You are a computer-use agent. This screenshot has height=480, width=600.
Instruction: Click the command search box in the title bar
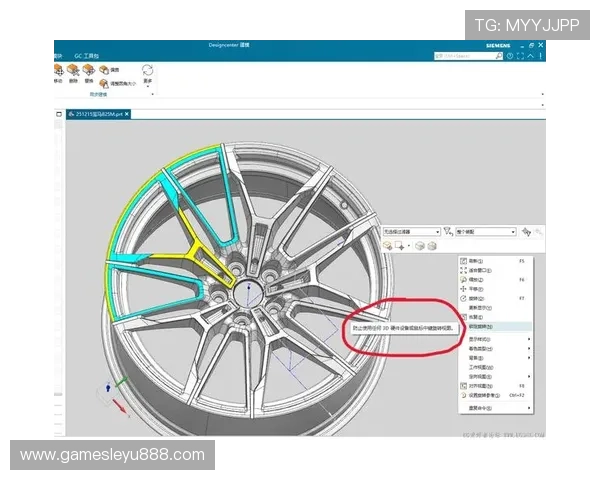click(x=462, y=55)
